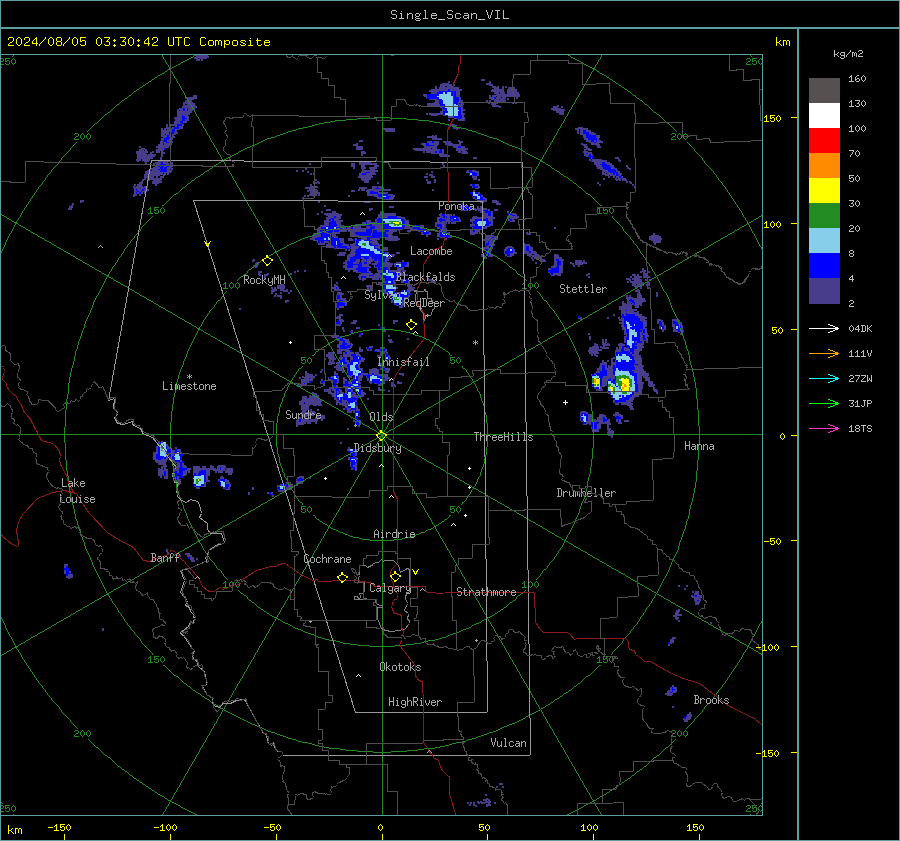Image resolution: width=900 pixels, height=841 pixels.
Task: Click the light blue 8-20 legend block
Action: 824,241
